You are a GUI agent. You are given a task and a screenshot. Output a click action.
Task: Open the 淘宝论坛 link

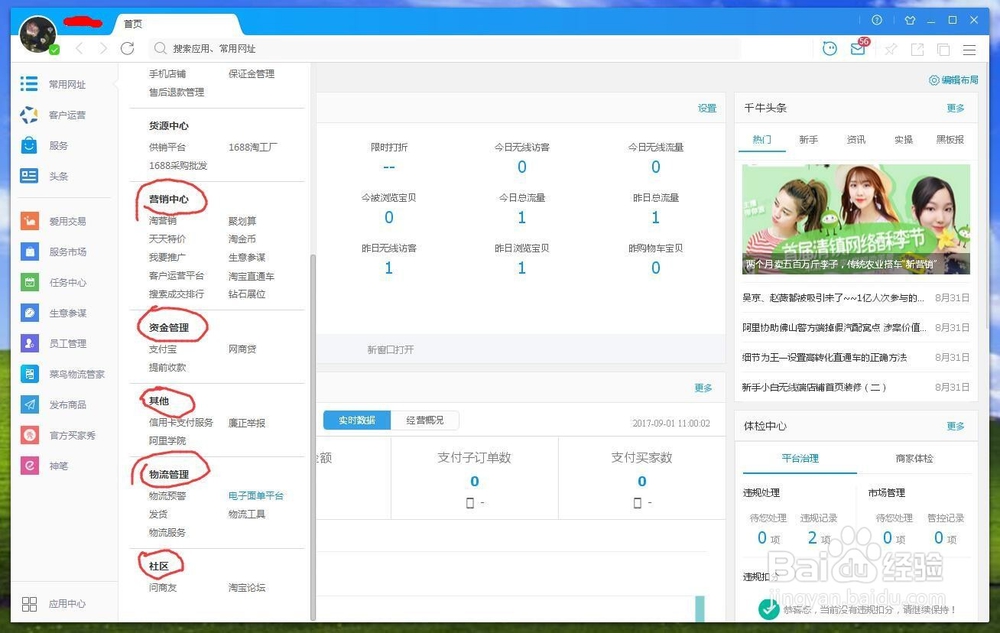(247, 588)
